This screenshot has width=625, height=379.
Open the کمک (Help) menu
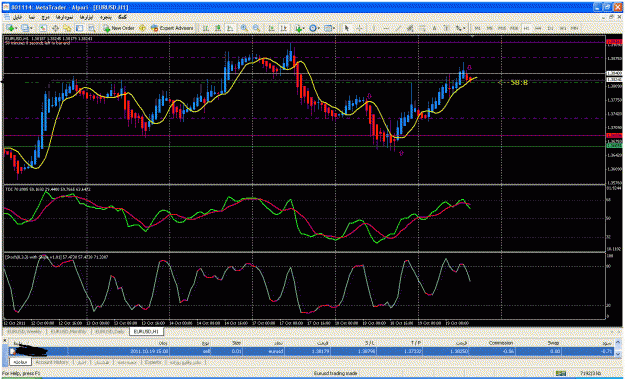point(122,18)
